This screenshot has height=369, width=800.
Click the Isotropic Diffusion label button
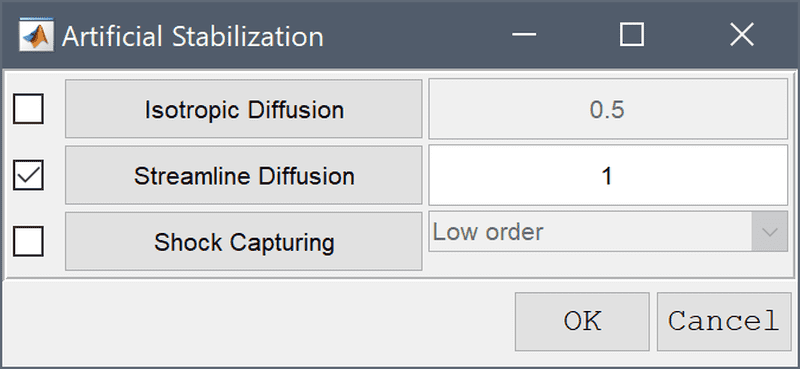point(243,109)
